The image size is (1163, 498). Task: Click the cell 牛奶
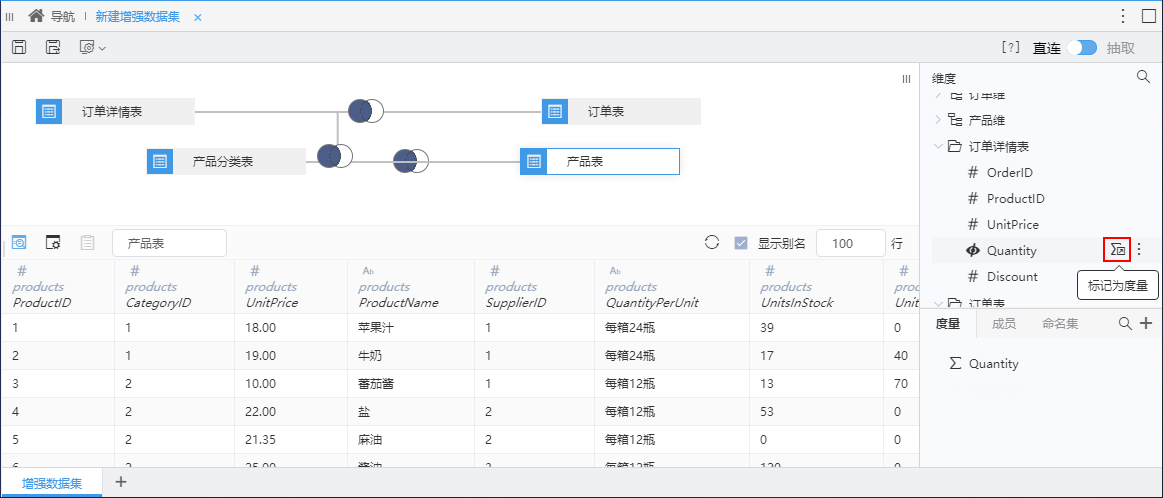click(x=411, y=356)
